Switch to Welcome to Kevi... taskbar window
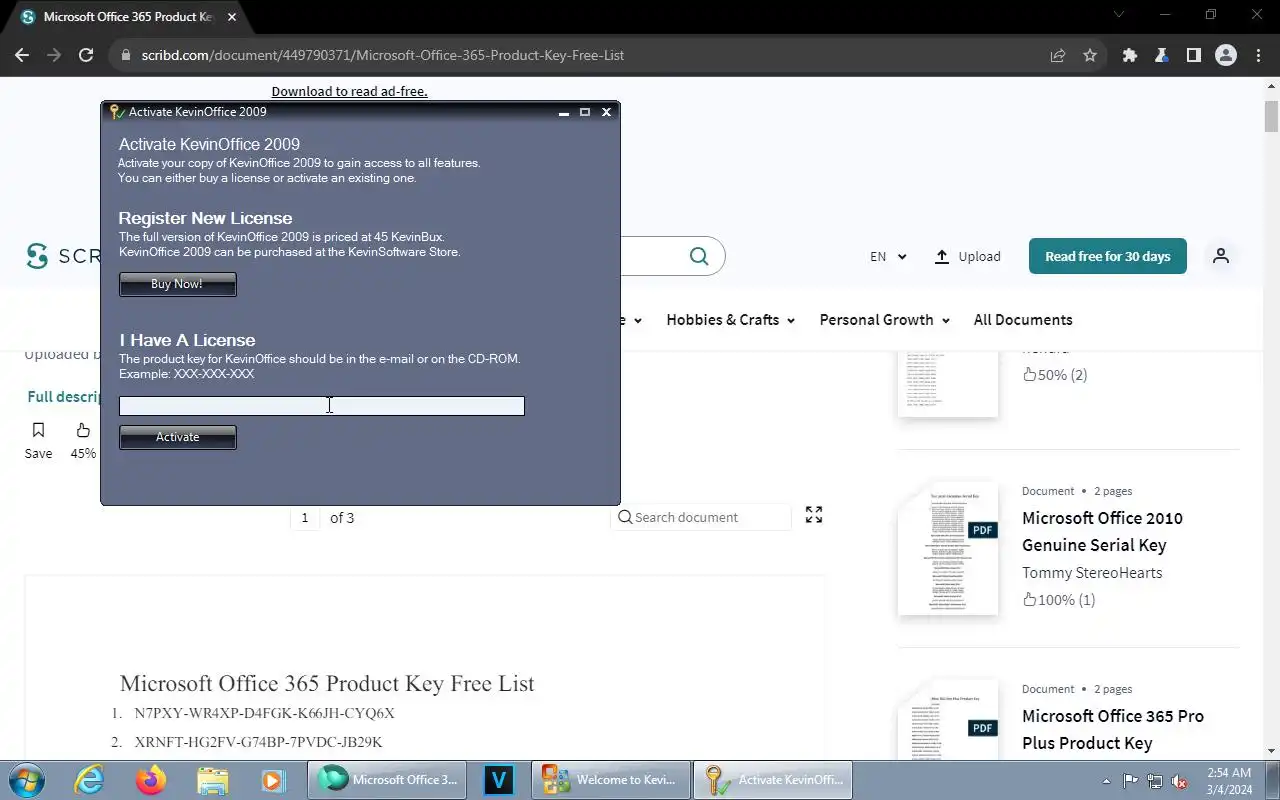The width and height of the screenshot is (1280, 800). [x=610, y=780]
